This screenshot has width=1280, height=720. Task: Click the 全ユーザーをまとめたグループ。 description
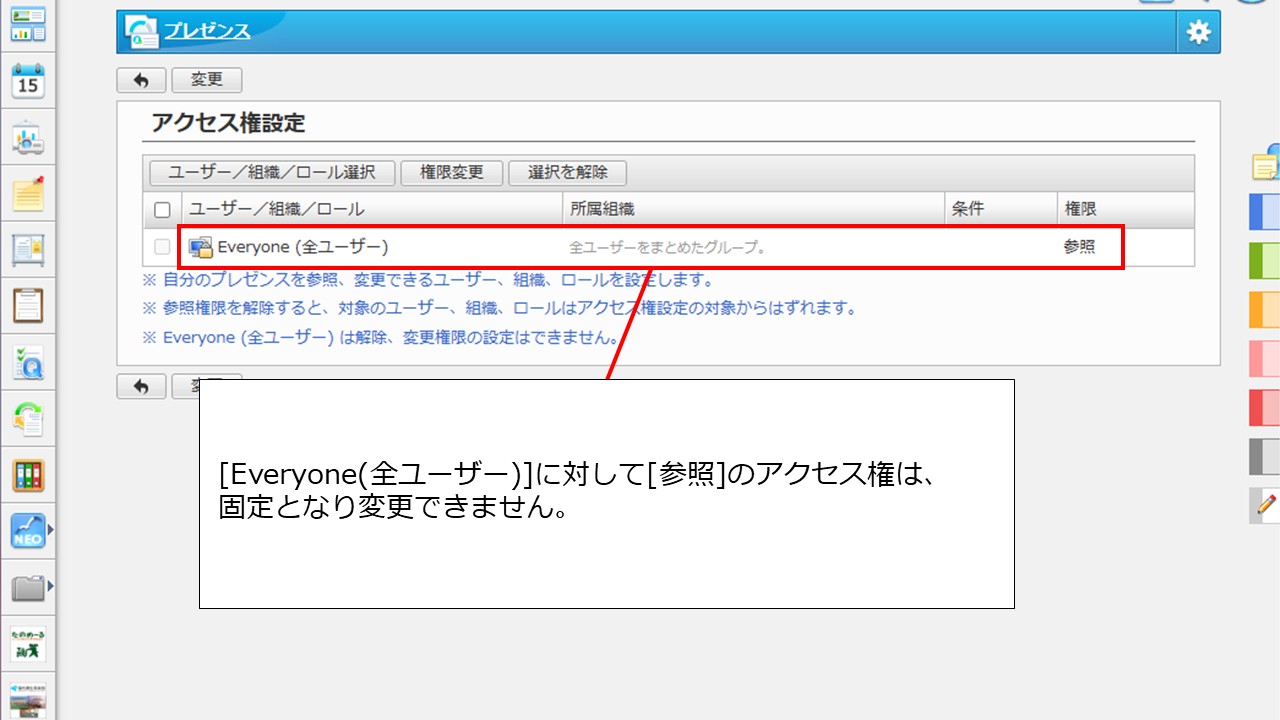668,247
